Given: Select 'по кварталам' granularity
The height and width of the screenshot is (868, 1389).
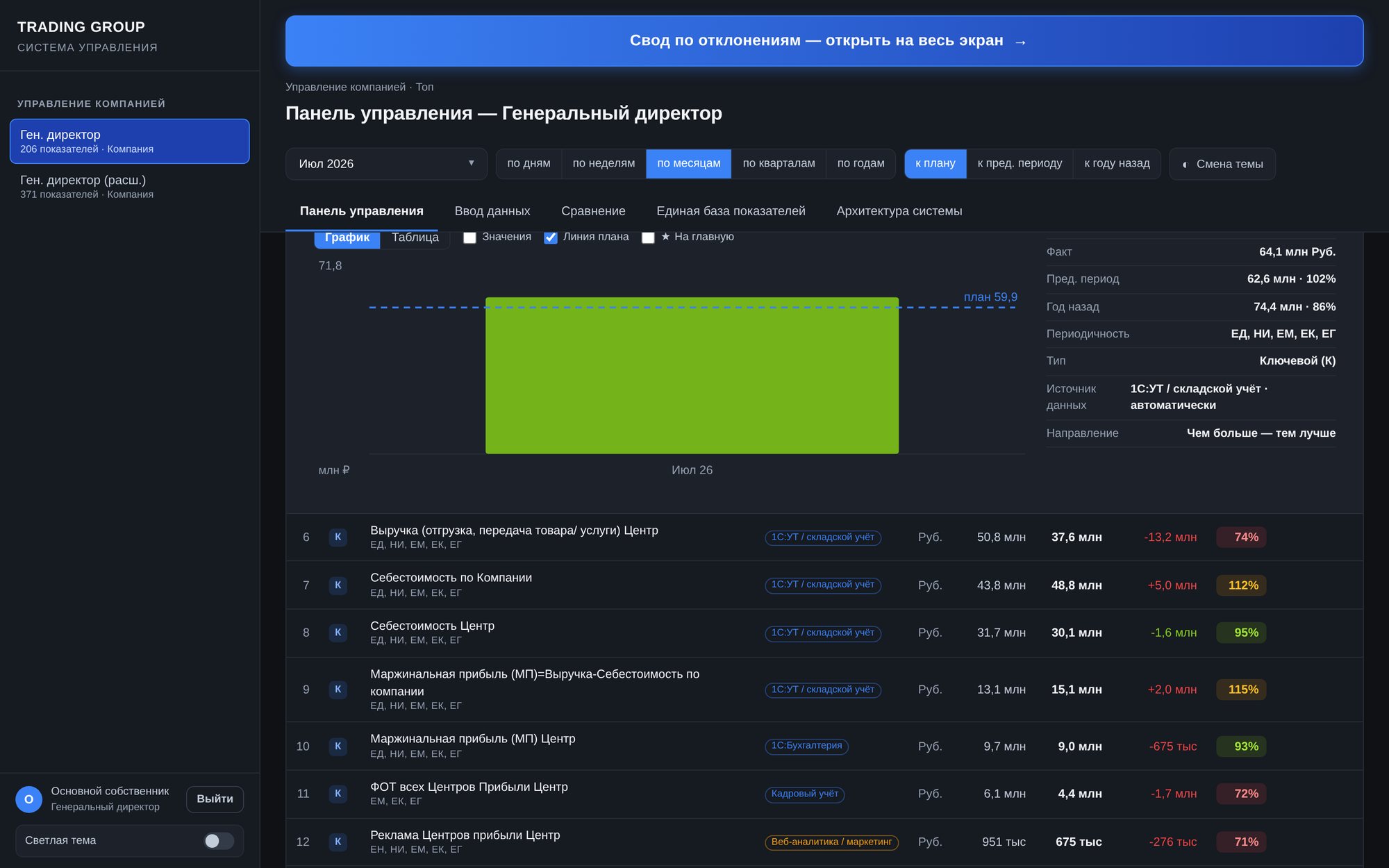Looking at the screenshot, I should pos(779,164).
